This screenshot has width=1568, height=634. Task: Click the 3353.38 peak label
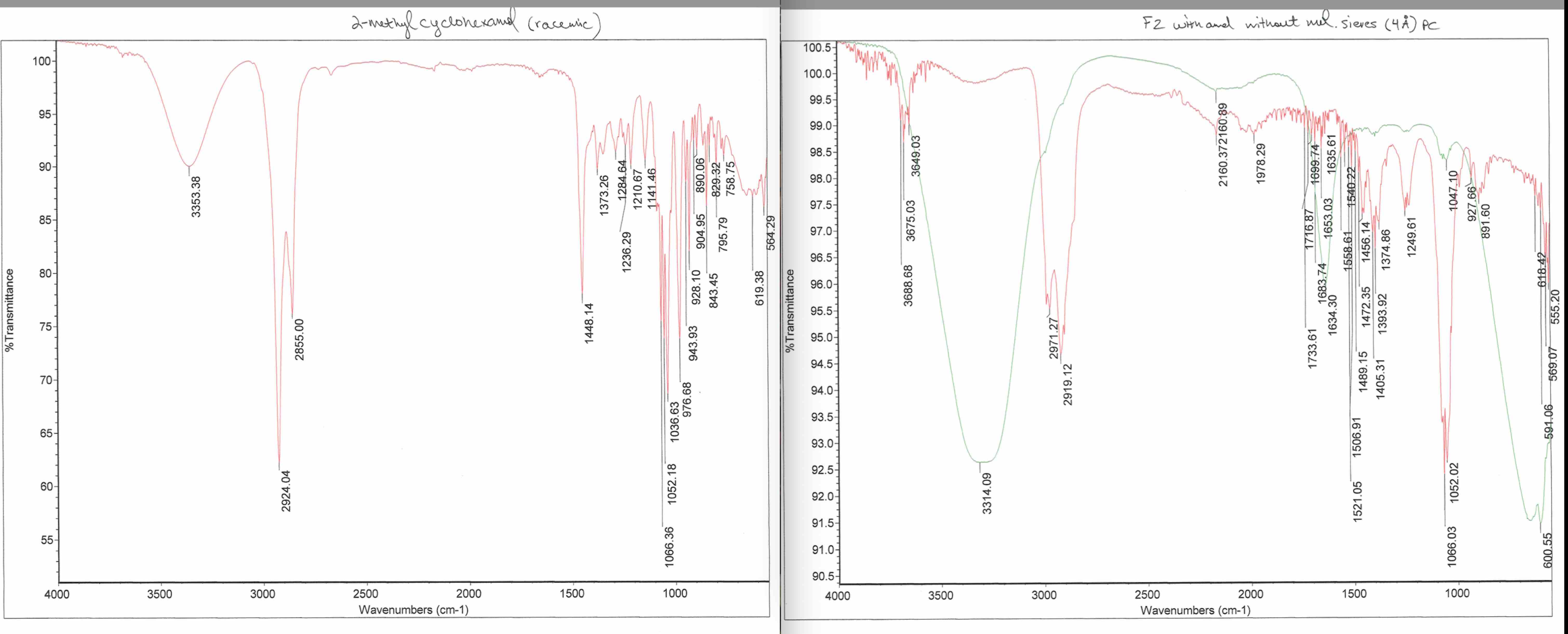(x=196, y=197)
